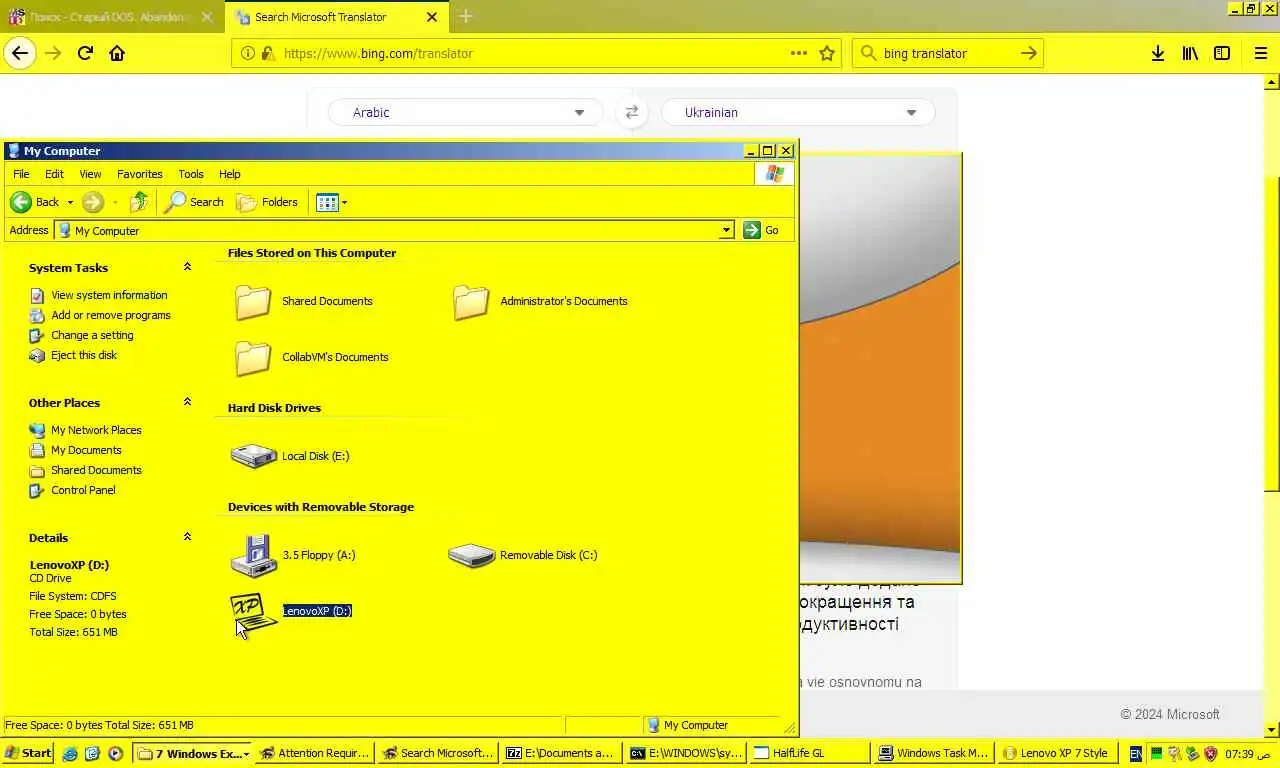Open the Favorites menu
1280x768 pixels.
click(139, 174)
